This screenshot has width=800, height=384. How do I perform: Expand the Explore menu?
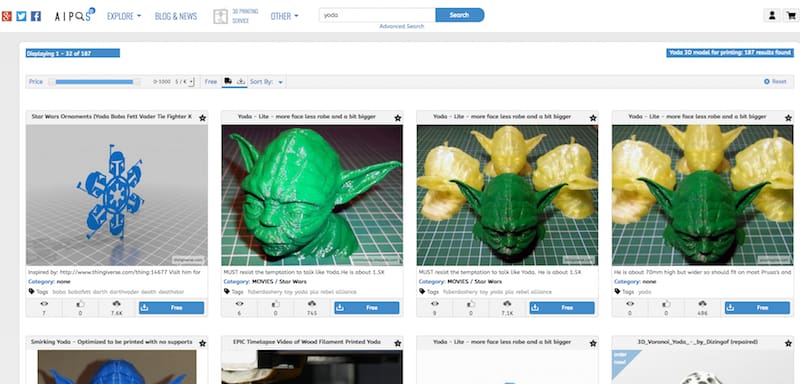(x=124, y=16)
